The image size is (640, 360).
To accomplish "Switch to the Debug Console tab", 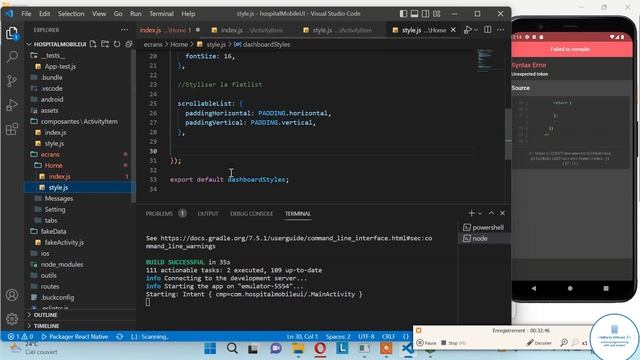I will point(251,213).
